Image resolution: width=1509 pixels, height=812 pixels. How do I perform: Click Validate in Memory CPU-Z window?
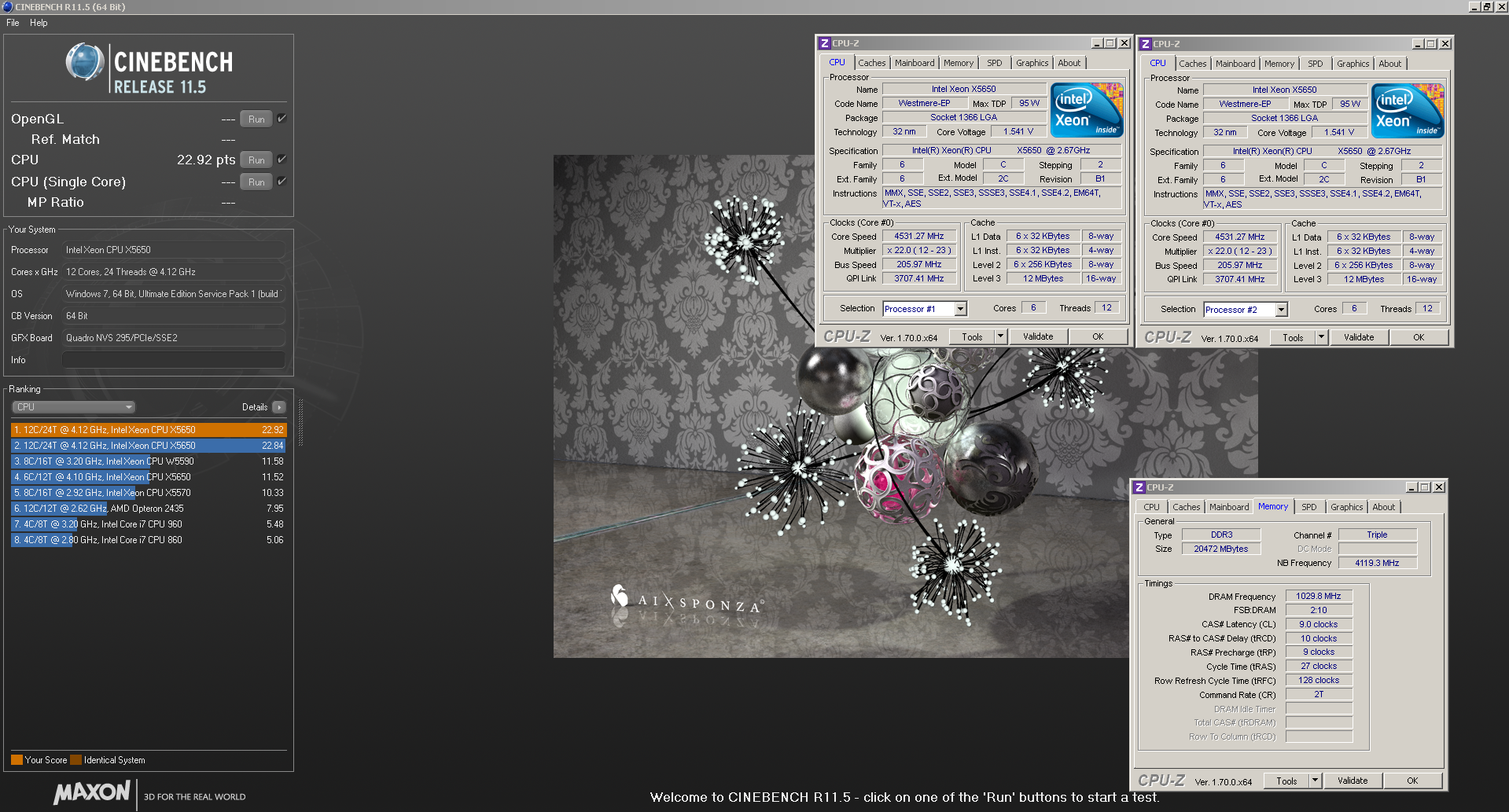click(1353, 781)
